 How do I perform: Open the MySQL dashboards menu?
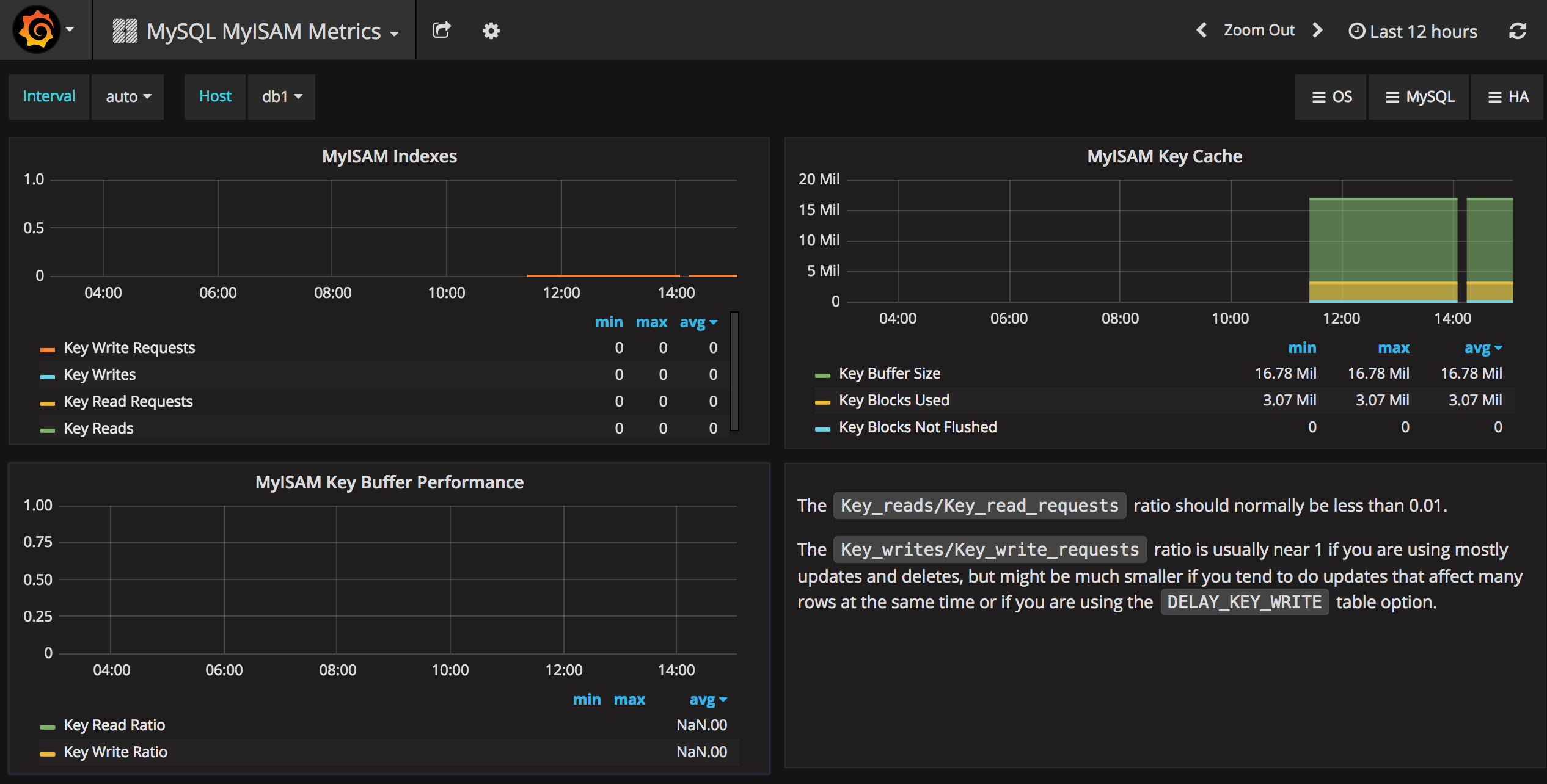coord(1419,96)
